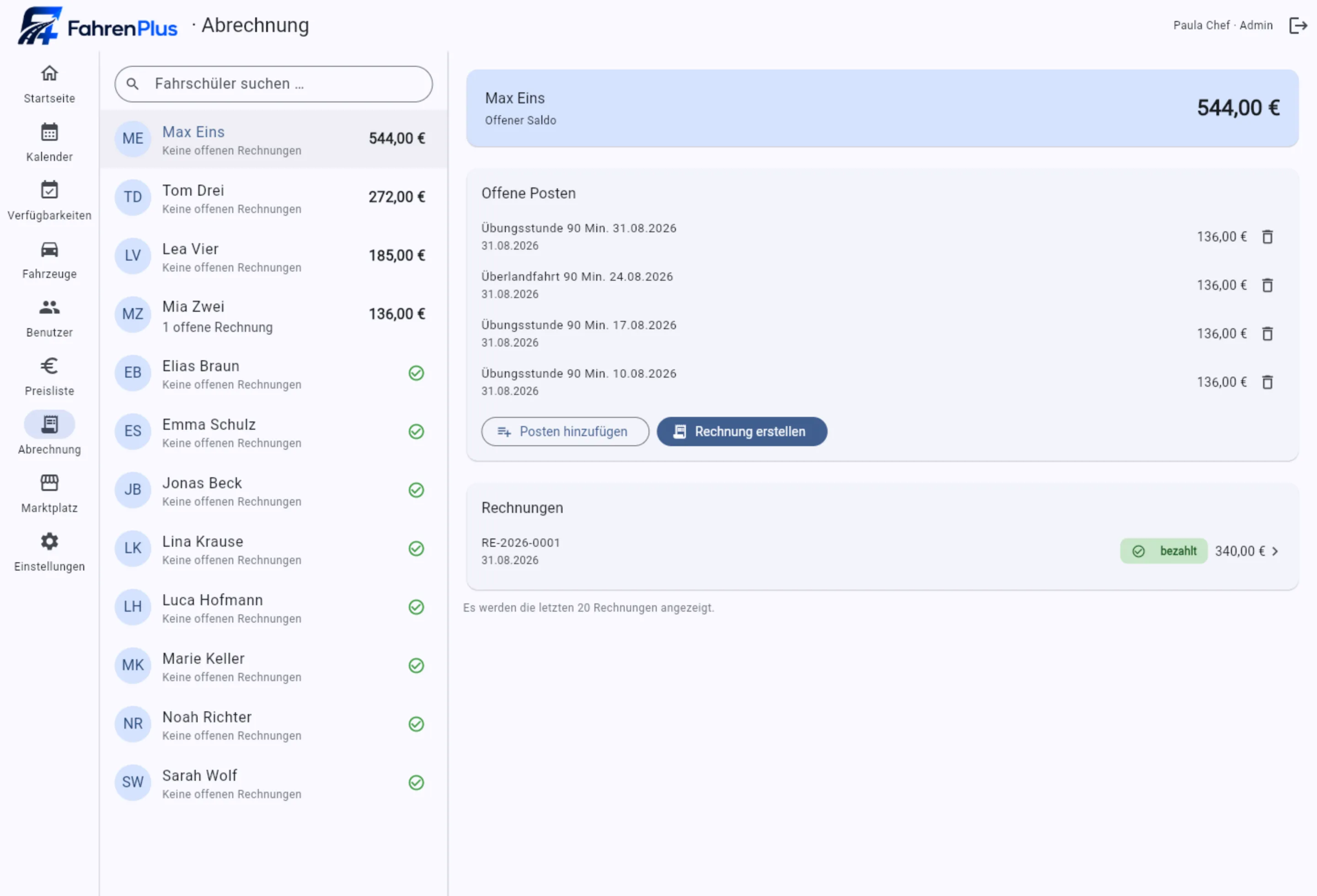The image size is (1317, 896).
Task: Click the logout icon beside Admin
Action: (1298, 26)
